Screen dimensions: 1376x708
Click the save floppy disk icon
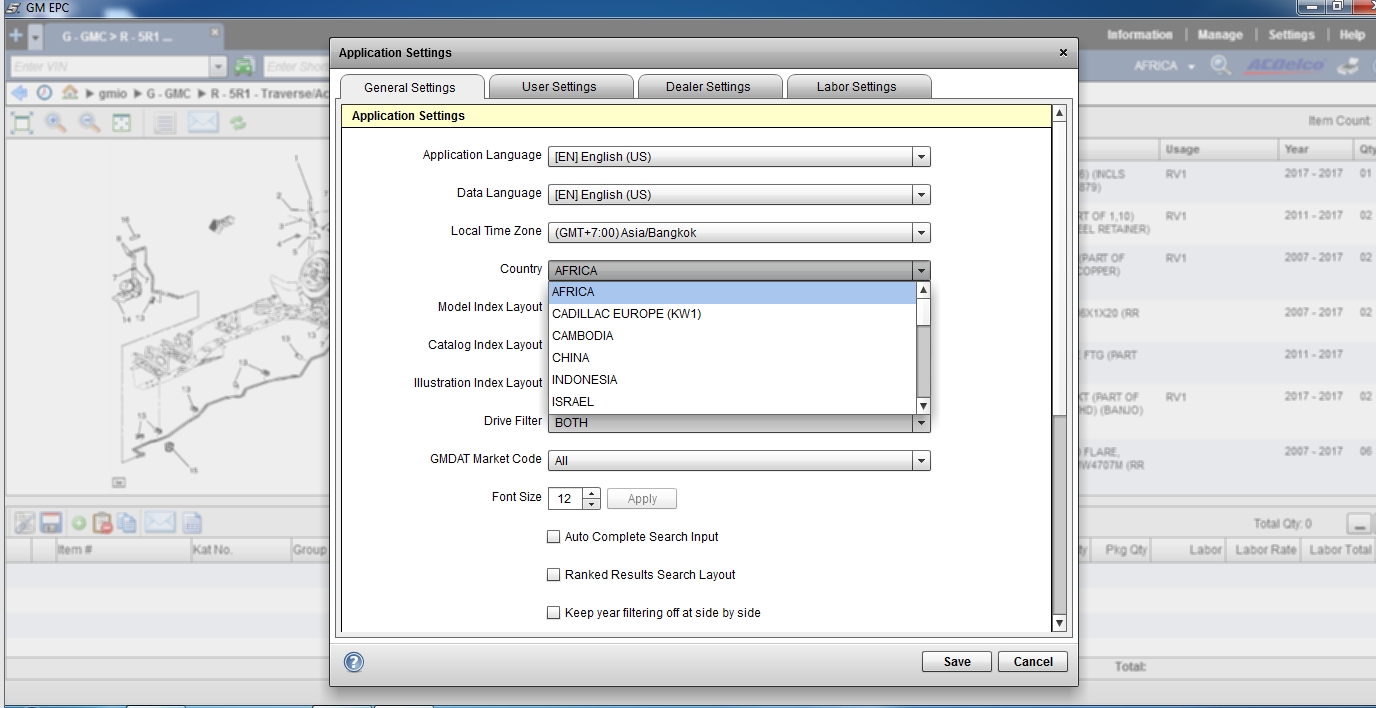(51, 523)
